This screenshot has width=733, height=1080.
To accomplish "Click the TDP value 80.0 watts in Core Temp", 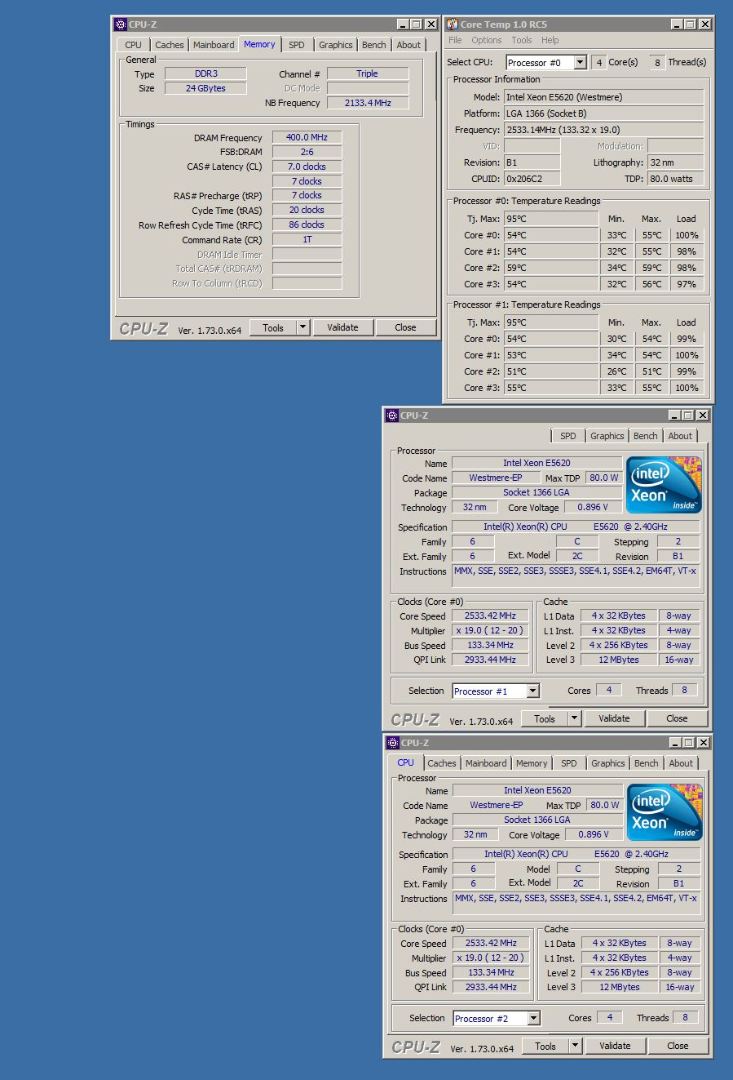I will [x=675, y=178].
